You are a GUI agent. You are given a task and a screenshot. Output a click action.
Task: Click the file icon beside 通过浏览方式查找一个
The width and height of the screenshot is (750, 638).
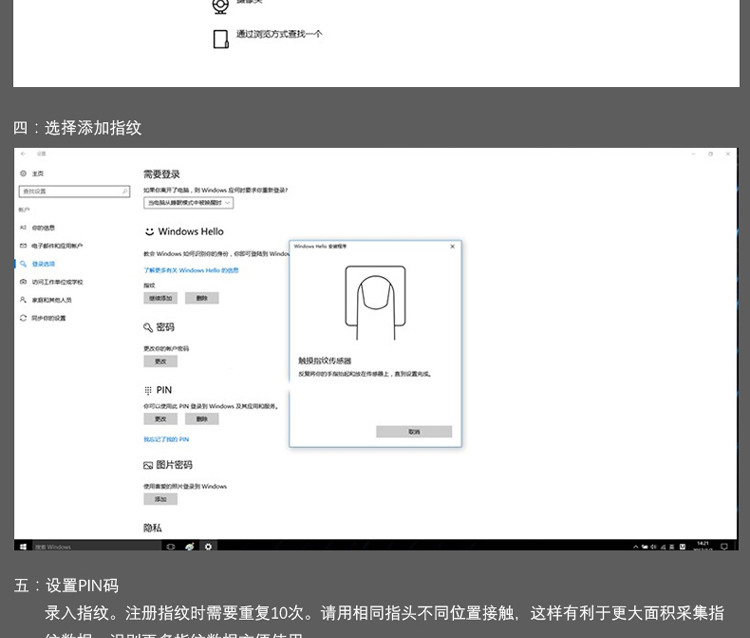(221, 39)
